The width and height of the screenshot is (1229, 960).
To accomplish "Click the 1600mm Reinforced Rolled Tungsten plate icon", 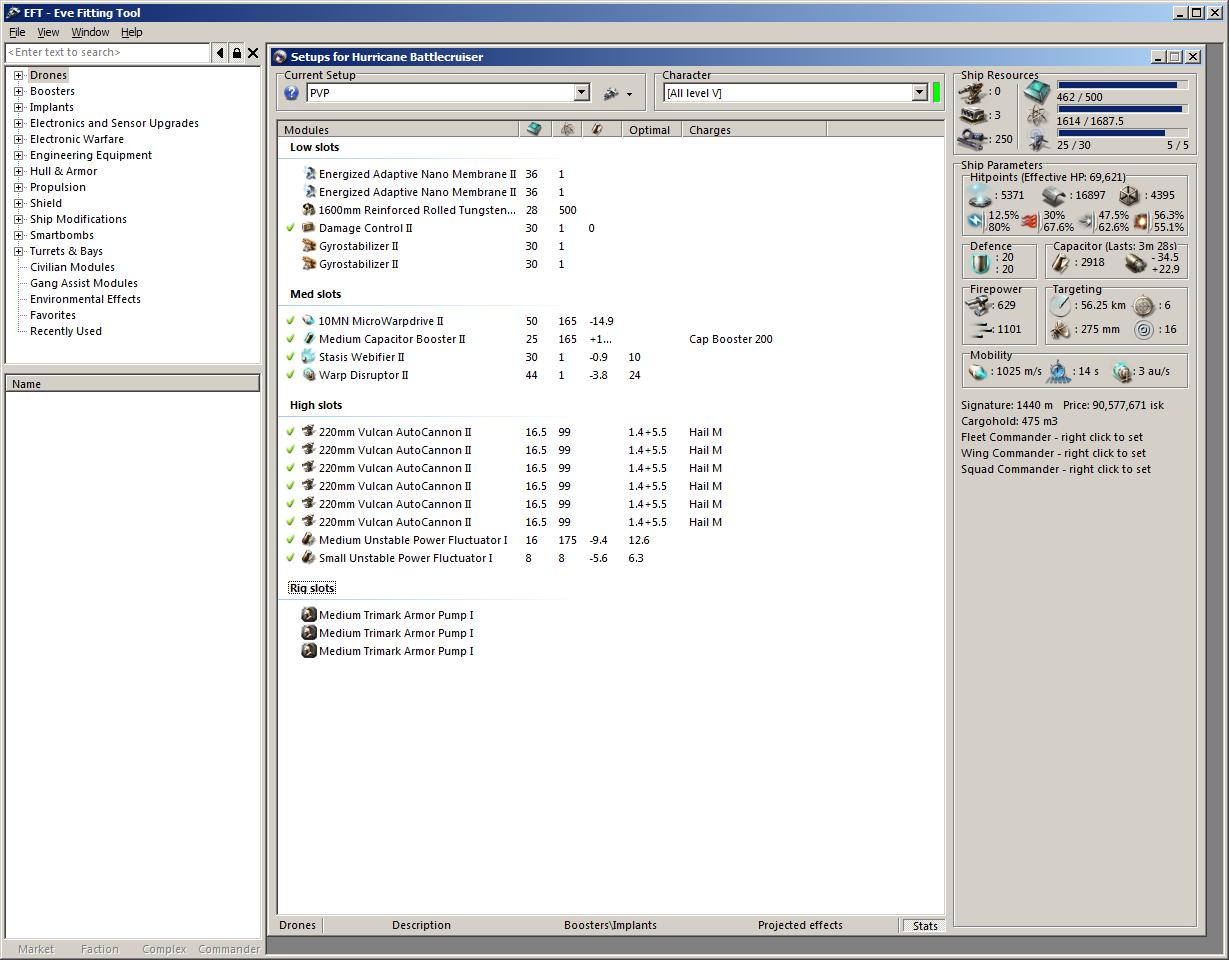I will point(309,210).
